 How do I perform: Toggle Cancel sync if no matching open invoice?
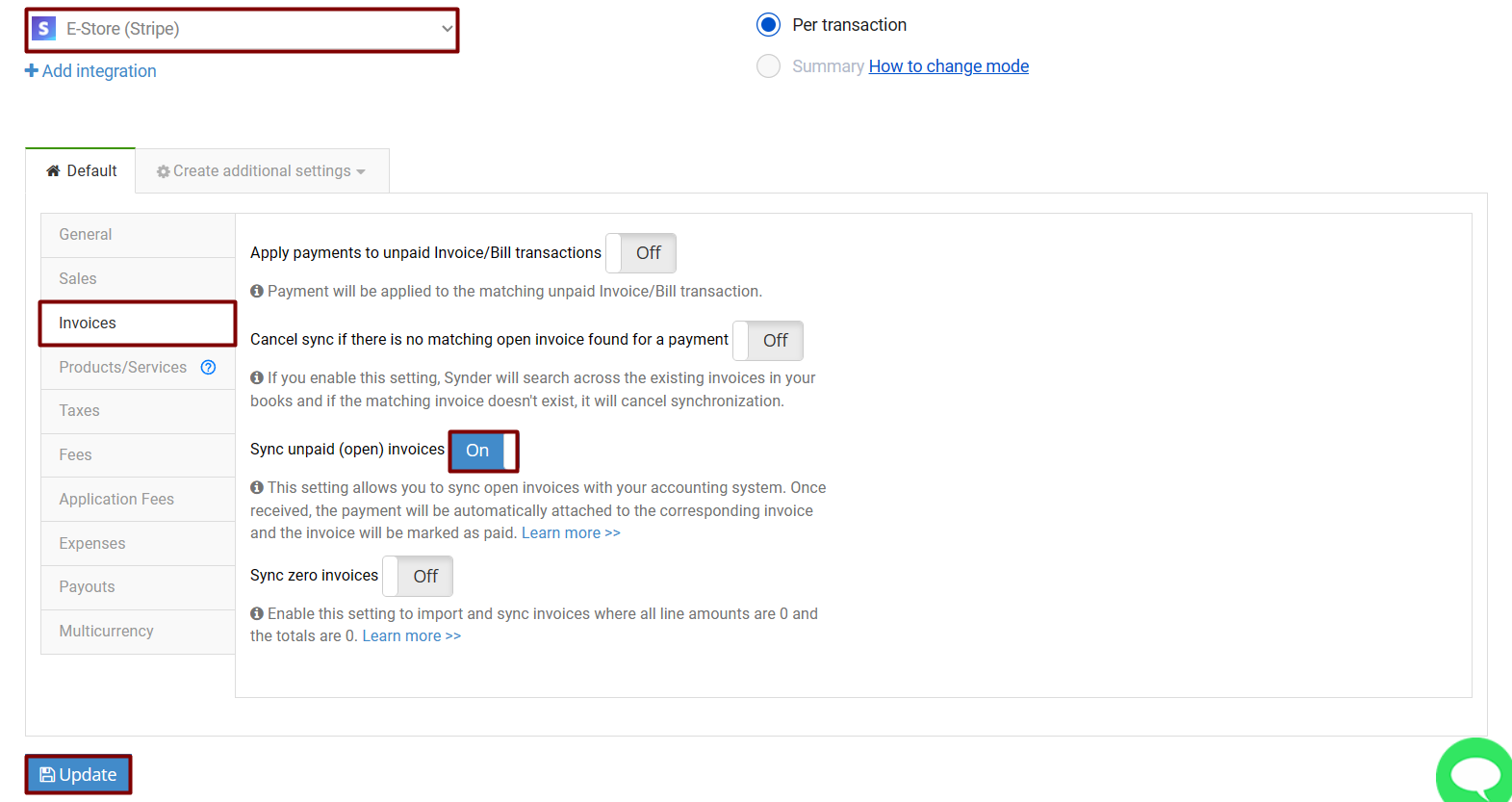point(768,341)
